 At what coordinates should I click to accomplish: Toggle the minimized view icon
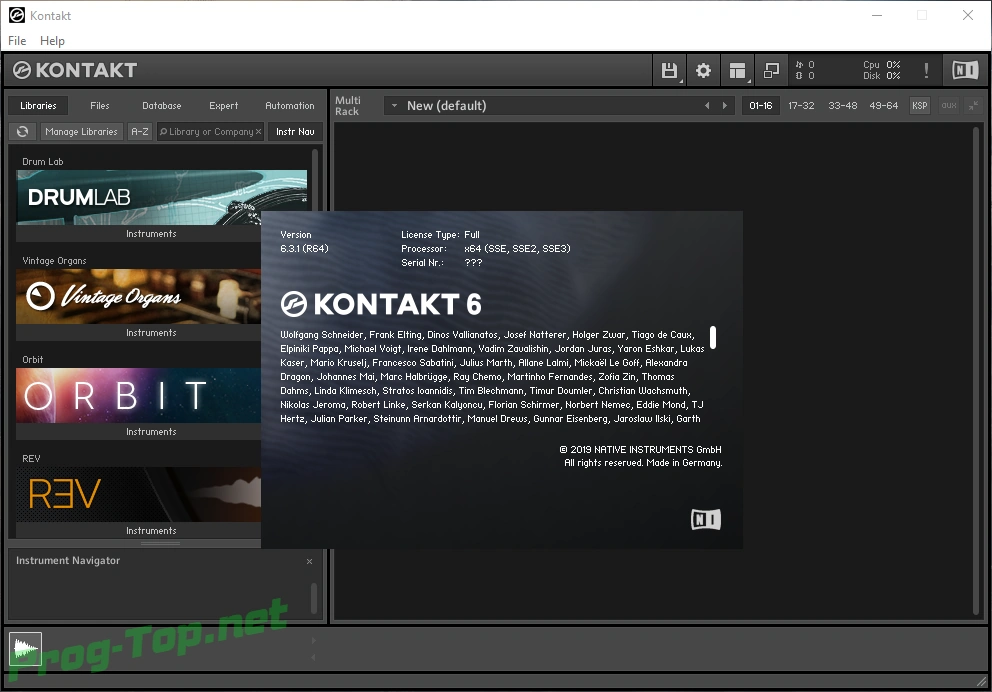pos(771,70)
